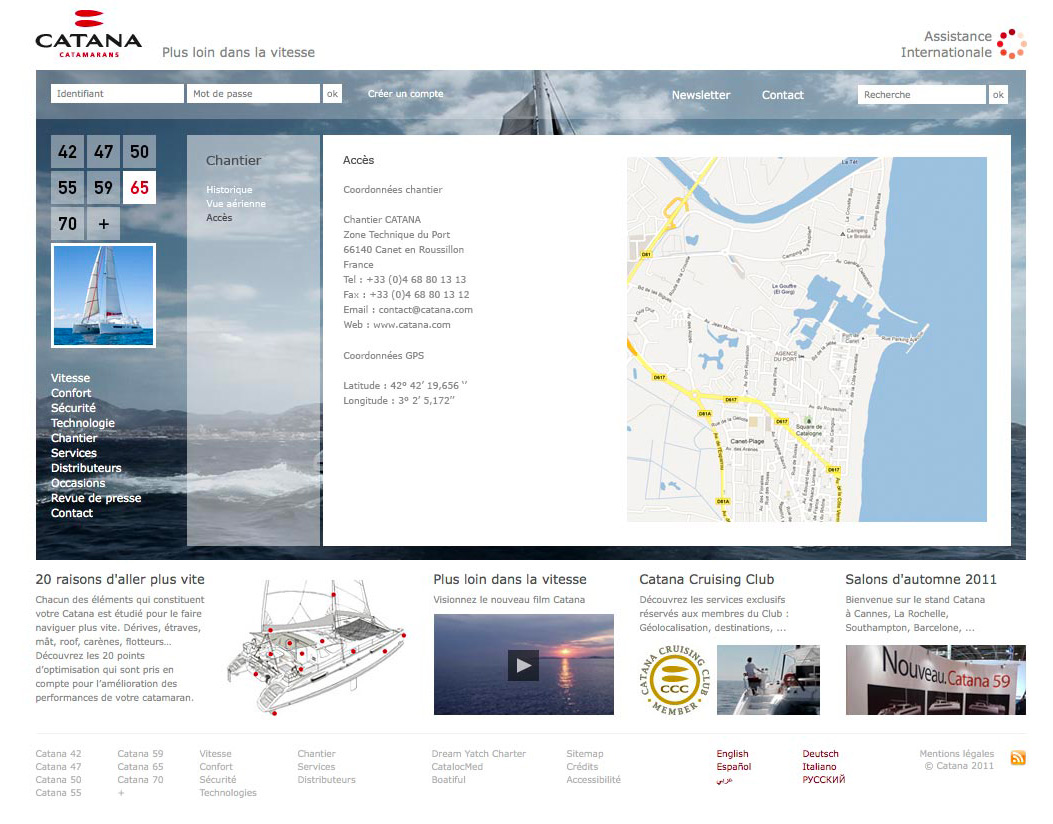Submit login with the ok button
The image size is (1053, 824).
click(x=332, y=94)
